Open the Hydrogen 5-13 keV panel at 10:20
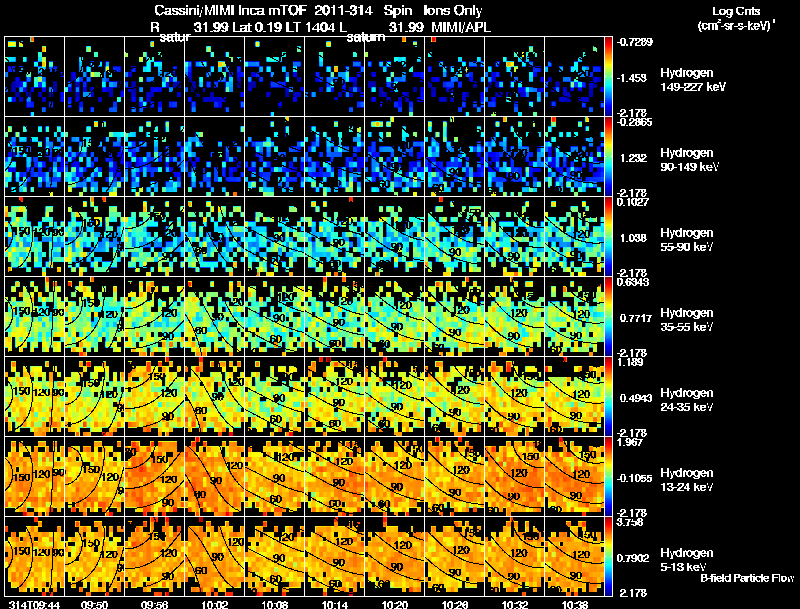Viewport: 800px width, 609px height. coord(395,556)
